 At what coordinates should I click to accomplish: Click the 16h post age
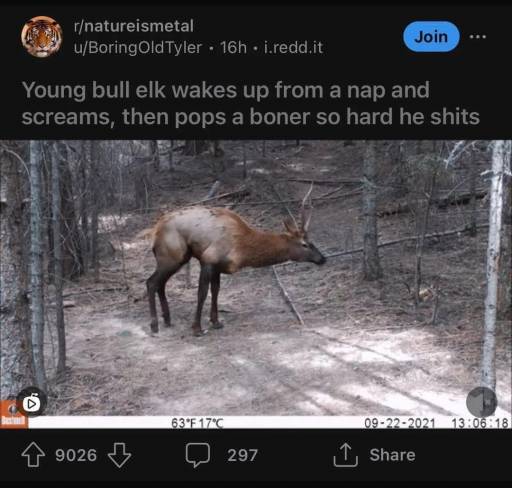(233, 47)
